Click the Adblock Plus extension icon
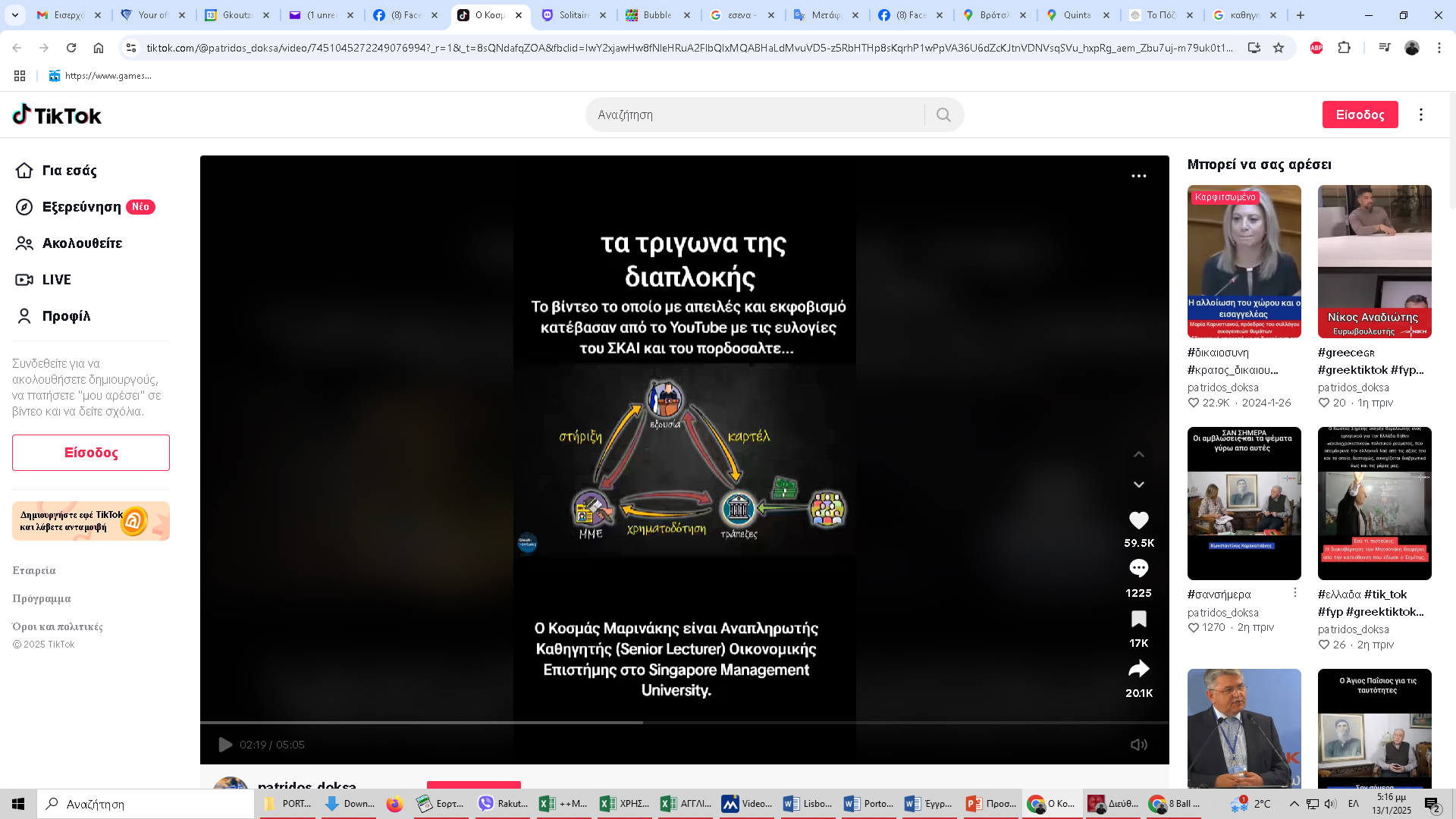 click(x=1316, y=48)
